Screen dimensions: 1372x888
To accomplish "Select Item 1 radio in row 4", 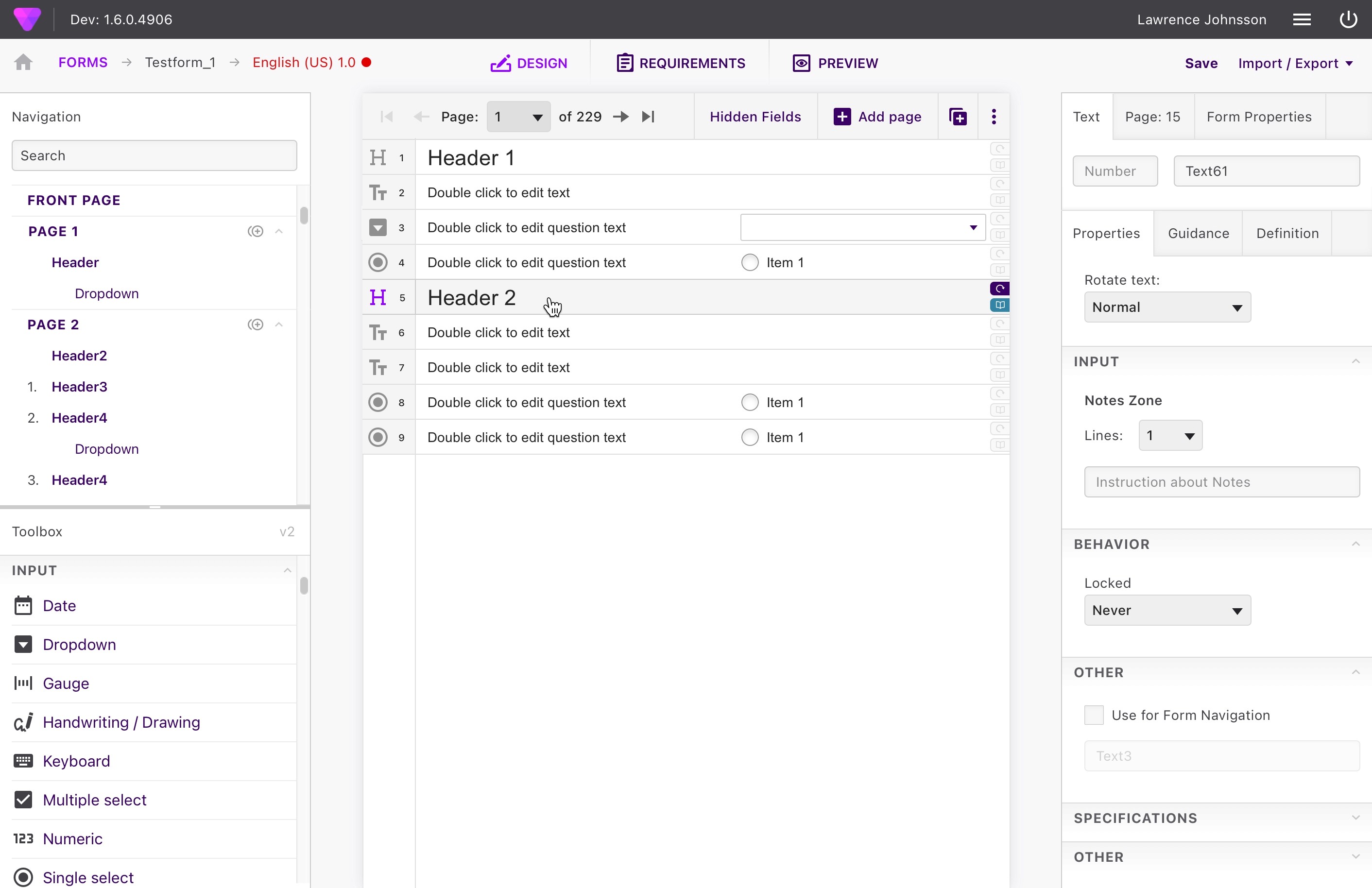I will pyautogui.click(x=750, y=263).
